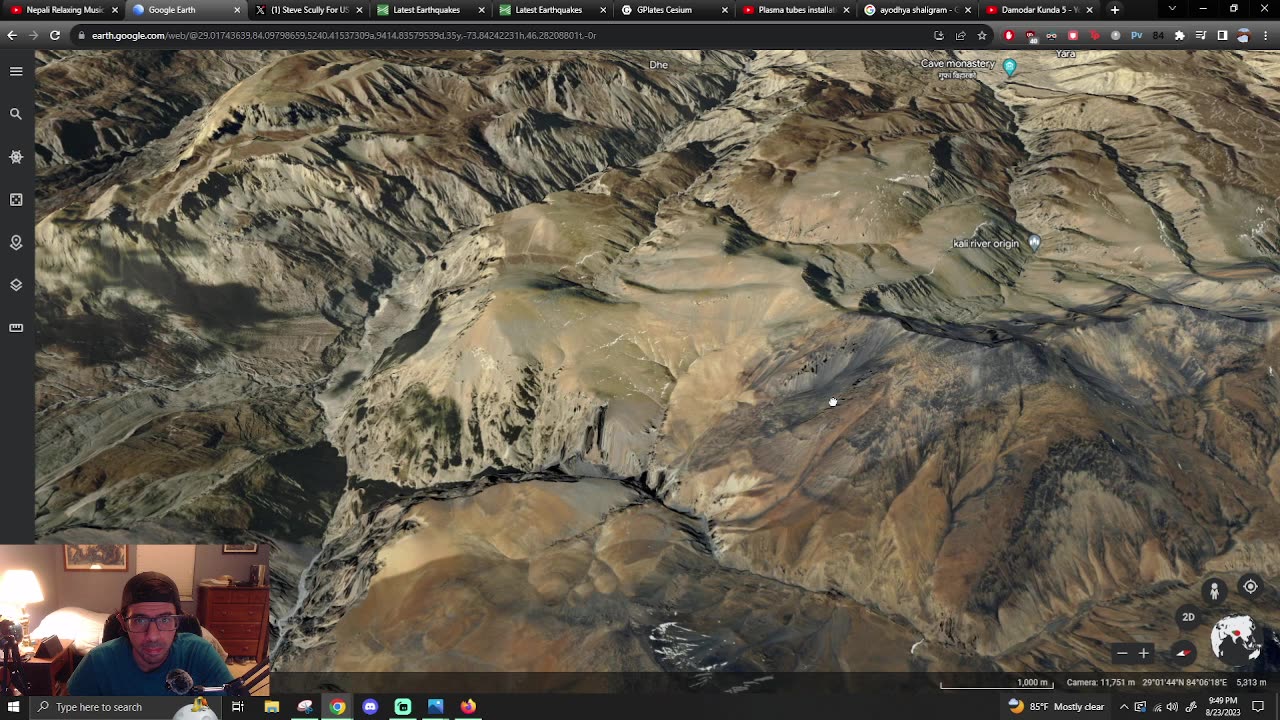
Task: Click the I'm Feeling Lucky dice icon
Action: pos(16,200)
